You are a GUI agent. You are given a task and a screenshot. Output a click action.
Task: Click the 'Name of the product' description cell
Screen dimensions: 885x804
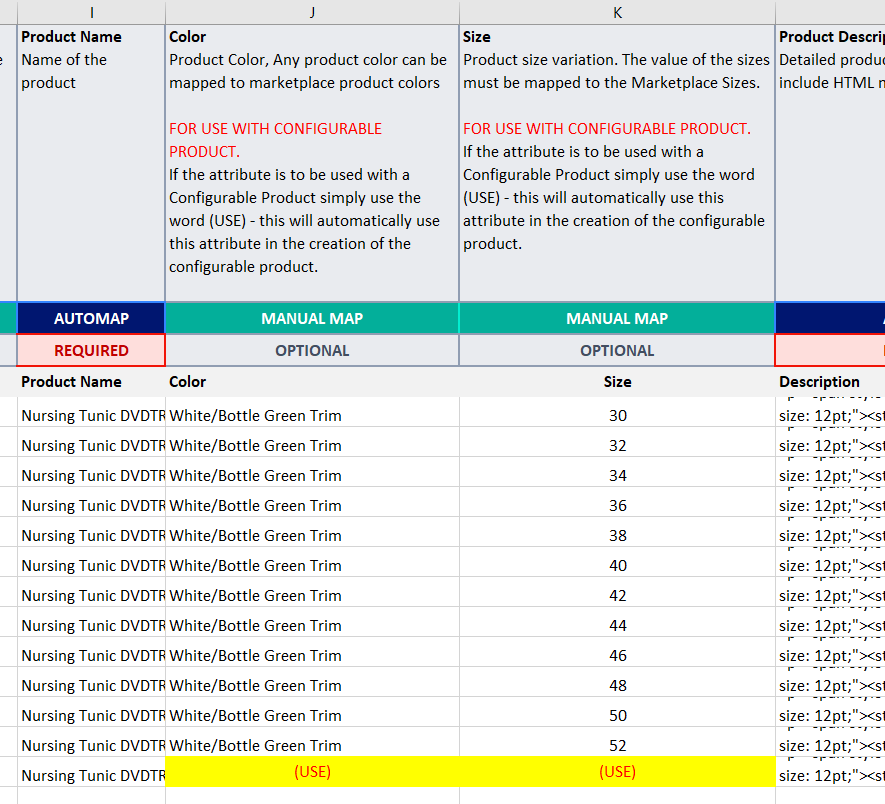[x=91, y=163]
